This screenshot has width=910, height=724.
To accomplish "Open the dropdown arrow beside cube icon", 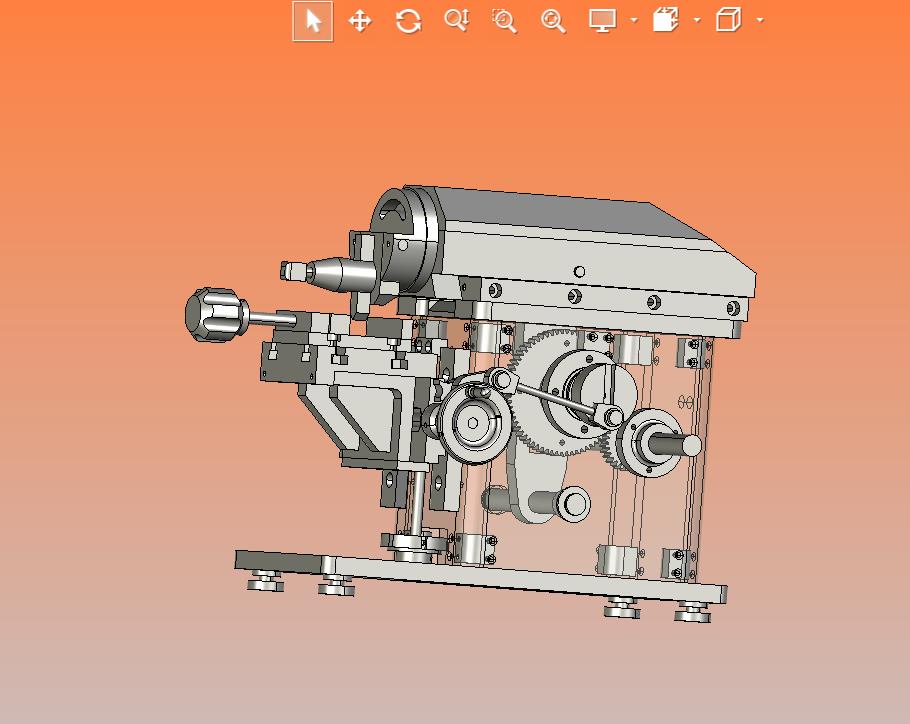I will (x=760, y=20).
